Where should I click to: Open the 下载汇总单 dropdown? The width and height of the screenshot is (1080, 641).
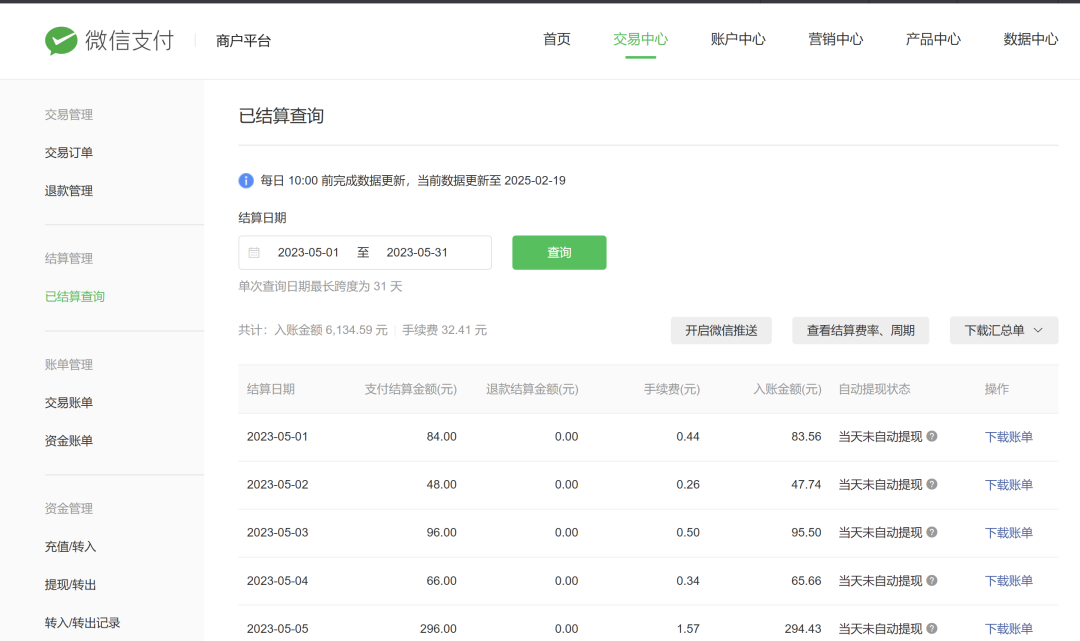1003,330
